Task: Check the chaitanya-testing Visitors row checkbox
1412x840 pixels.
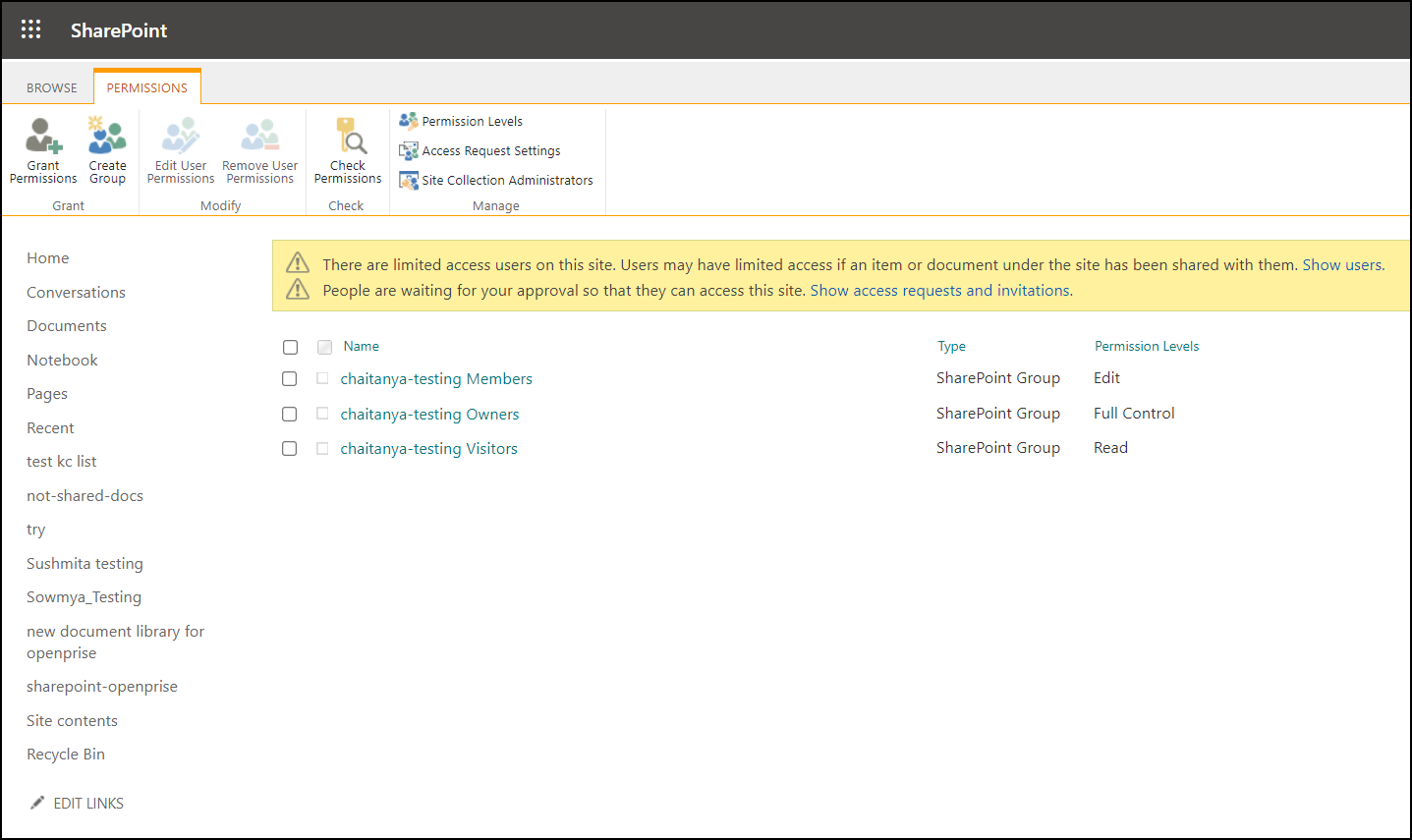Action: 290,449
